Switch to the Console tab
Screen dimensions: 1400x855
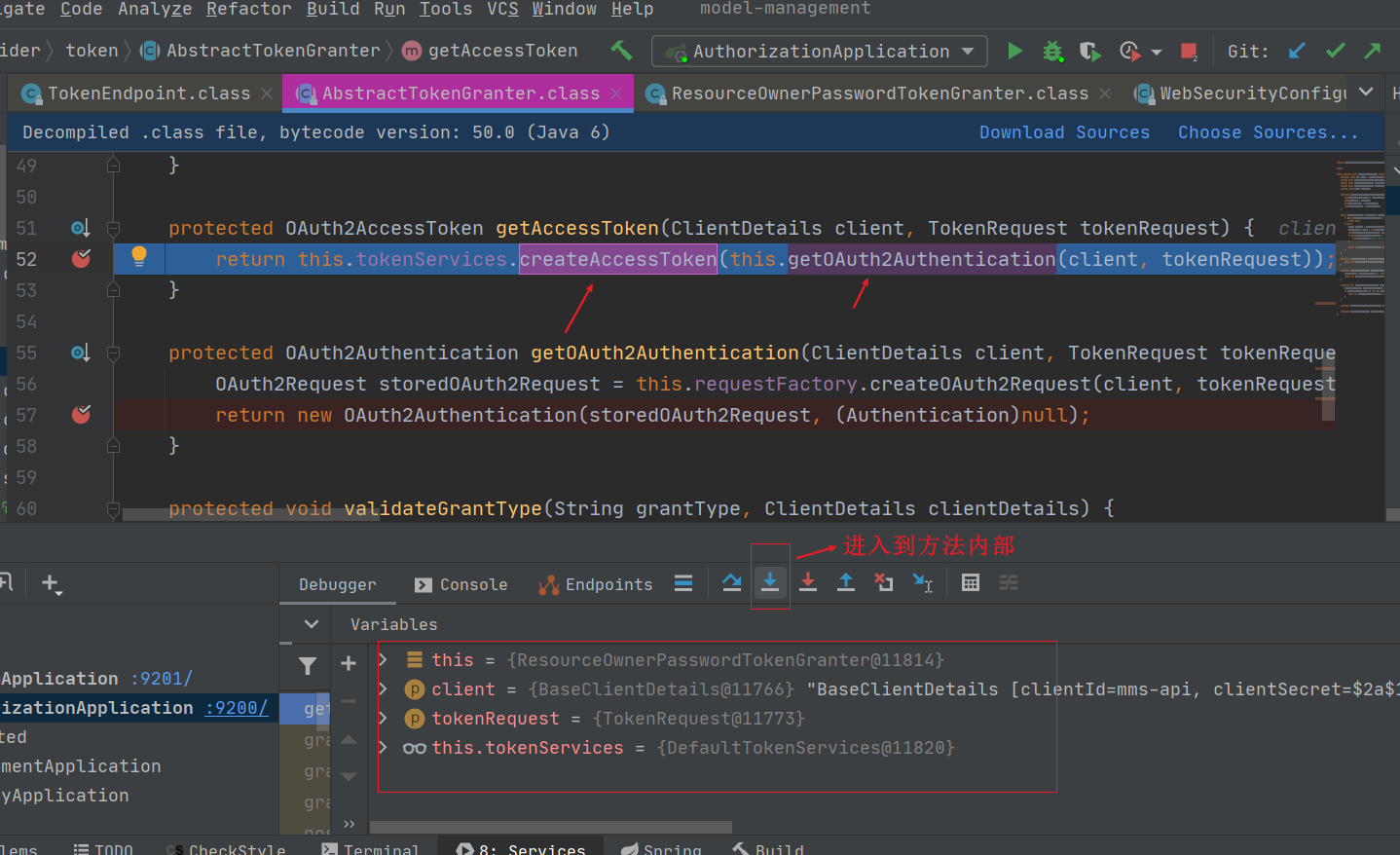[x=461, y=584]
